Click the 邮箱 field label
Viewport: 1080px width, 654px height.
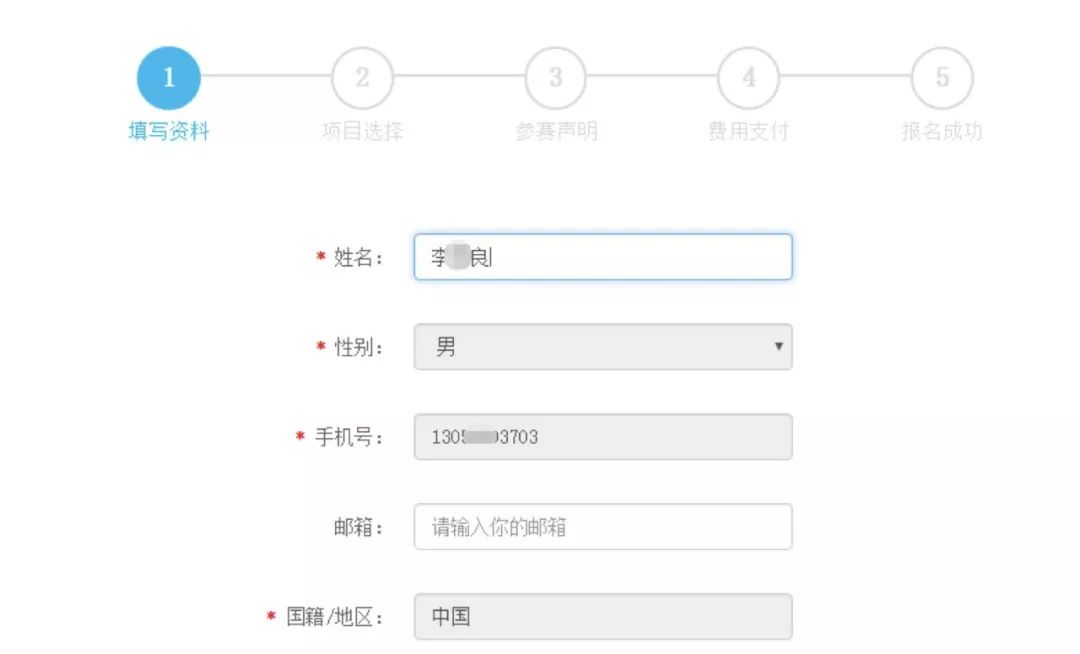click(x=359, y=527)
